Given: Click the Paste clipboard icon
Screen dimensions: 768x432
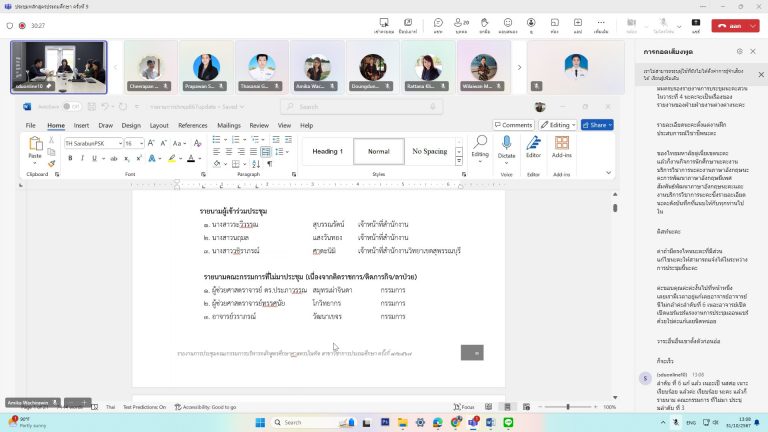Looking at the screenshot, I should pyautogui.click(x=36, y=147).
